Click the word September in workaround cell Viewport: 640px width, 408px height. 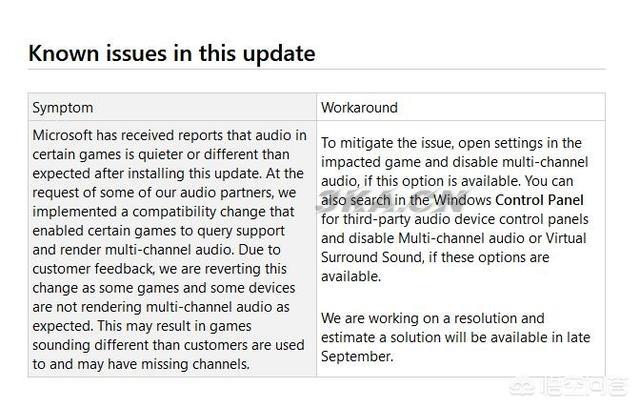(357, 357)
